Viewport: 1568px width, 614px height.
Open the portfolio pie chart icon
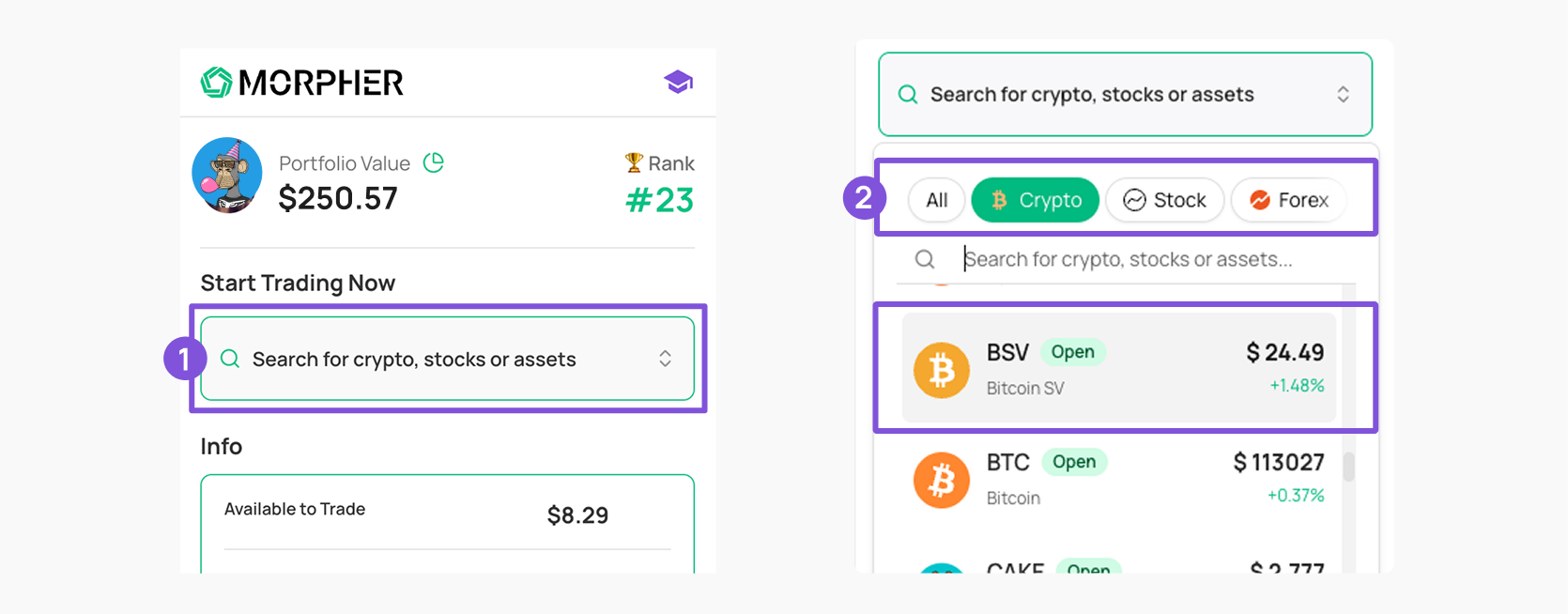click(433, 163)
